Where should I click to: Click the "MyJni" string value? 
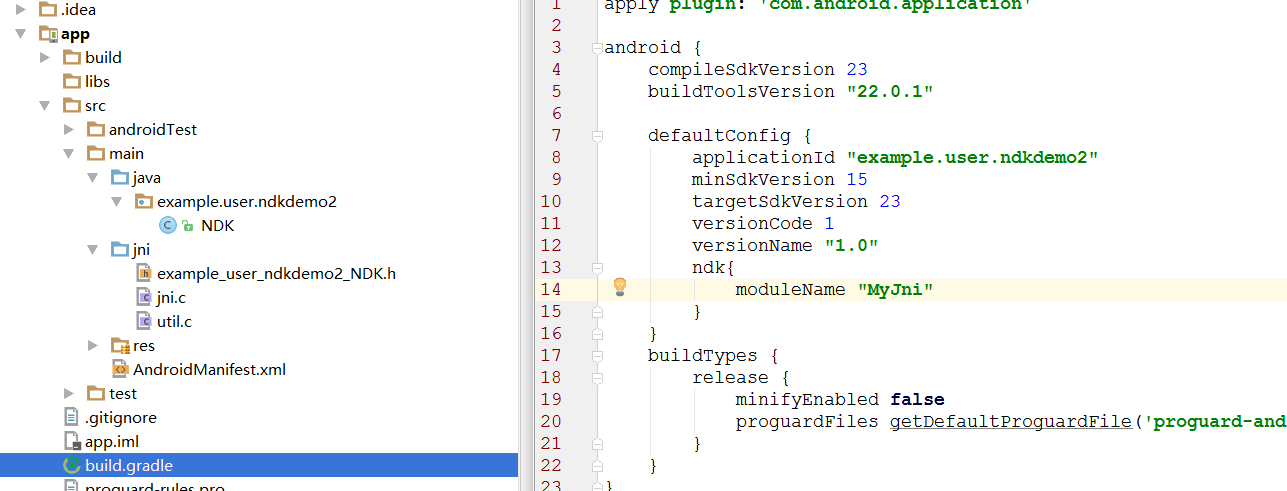[895, 290]
